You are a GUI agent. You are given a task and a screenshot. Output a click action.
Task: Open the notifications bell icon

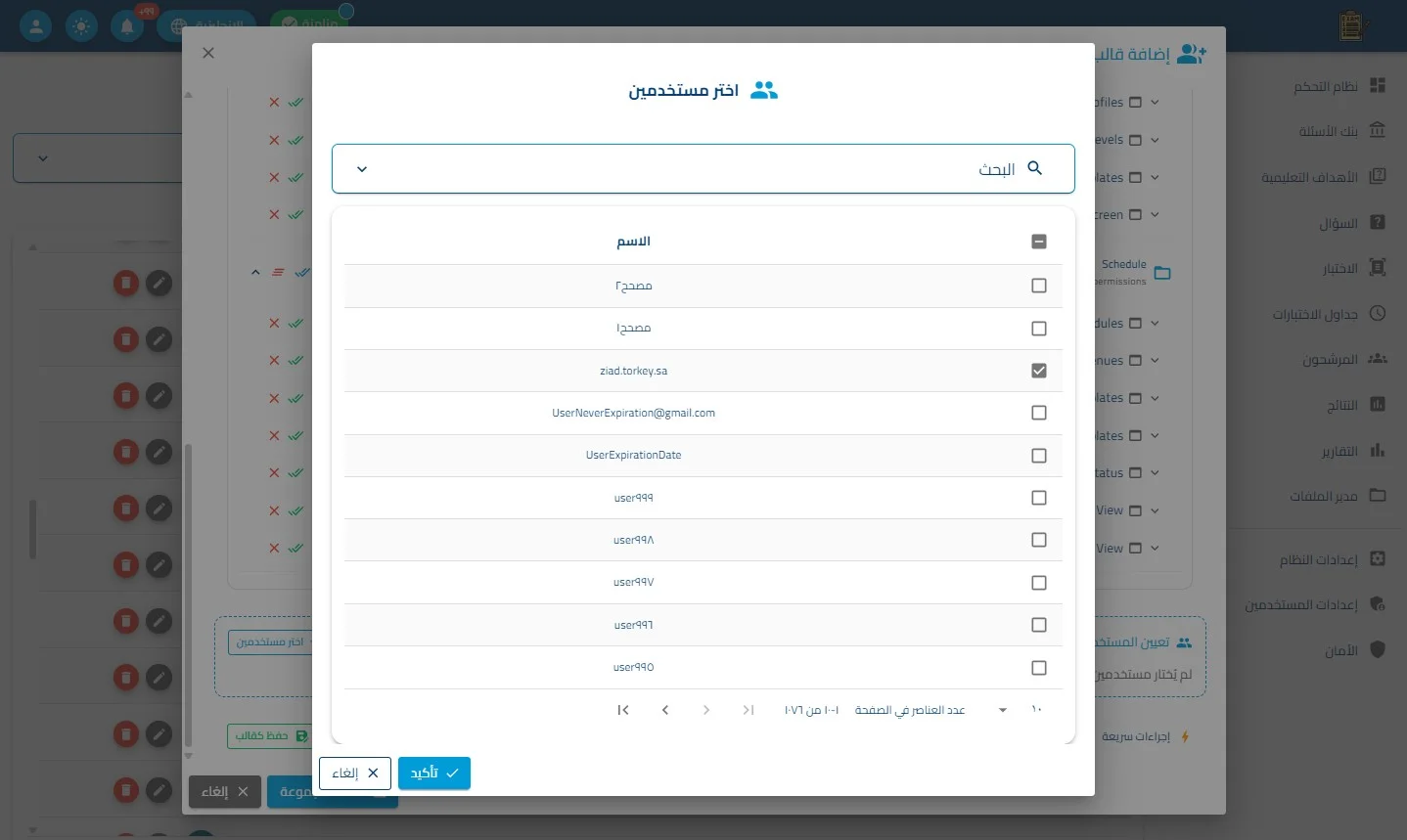(127, 26)
